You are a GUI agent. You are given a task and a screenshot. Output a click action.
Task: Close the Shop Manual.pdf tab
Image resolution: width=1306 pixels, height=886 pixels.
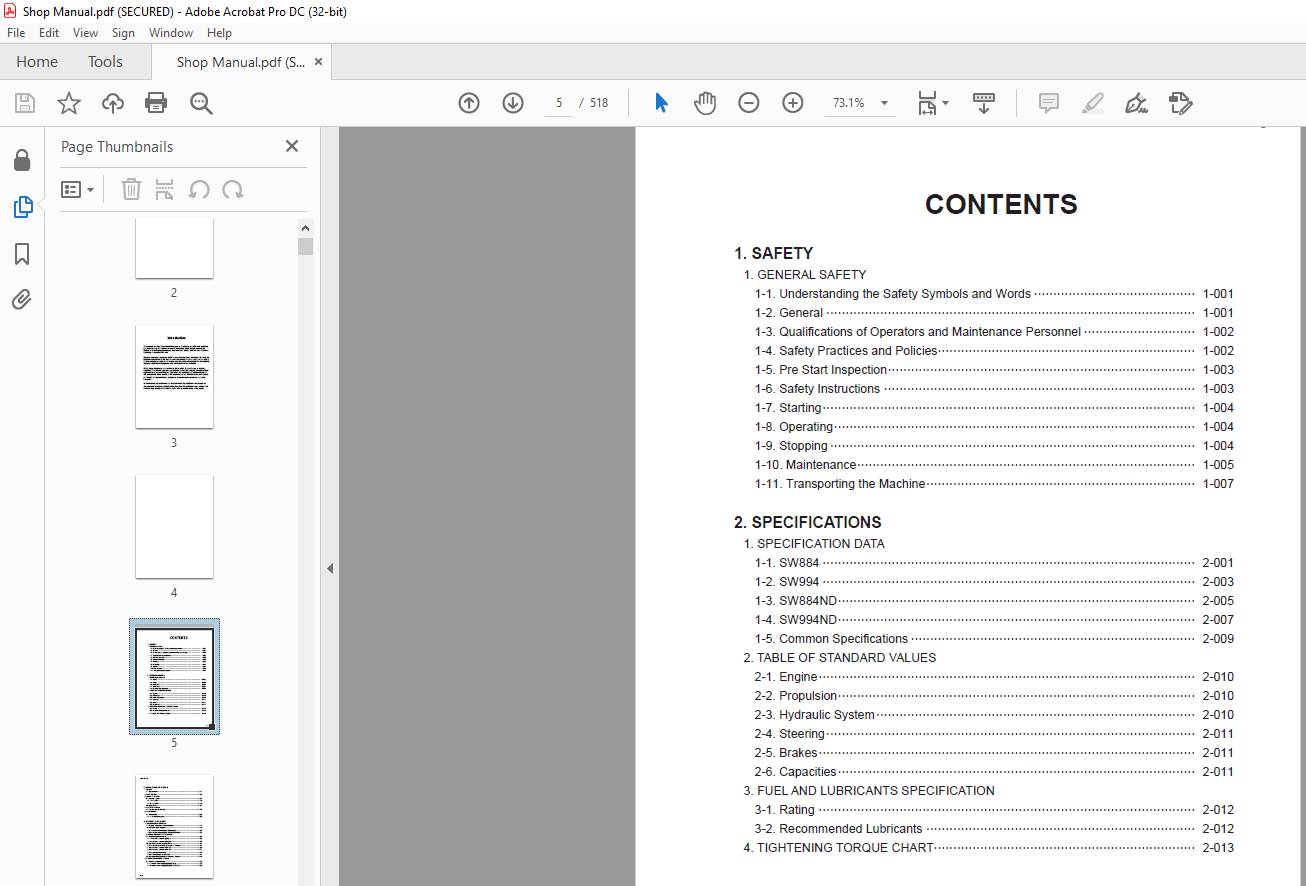coord(319,62)
